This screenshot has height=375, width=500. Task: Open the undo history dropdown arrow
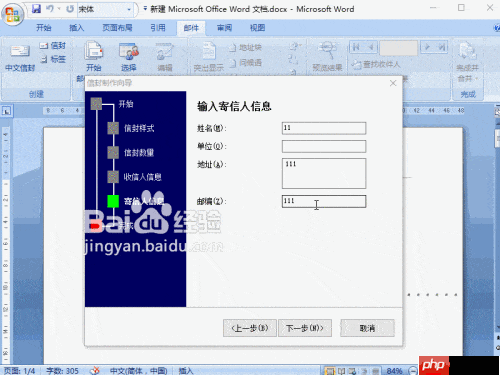point(59,9)
